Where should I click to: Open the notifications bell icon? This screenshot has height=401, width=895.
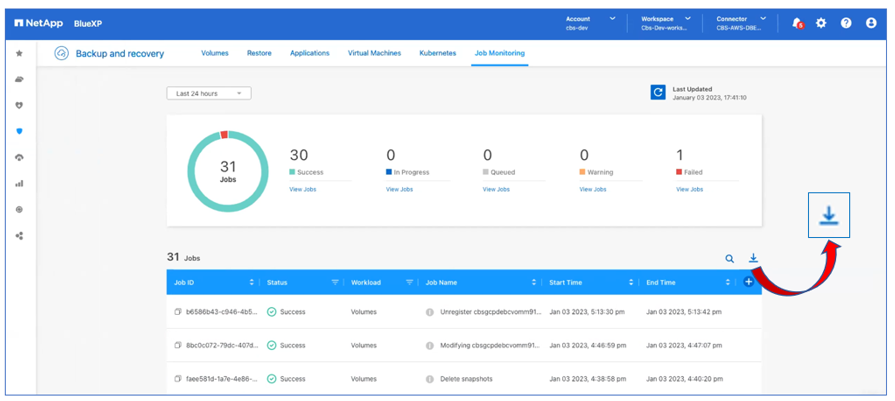tap(797, 23)
